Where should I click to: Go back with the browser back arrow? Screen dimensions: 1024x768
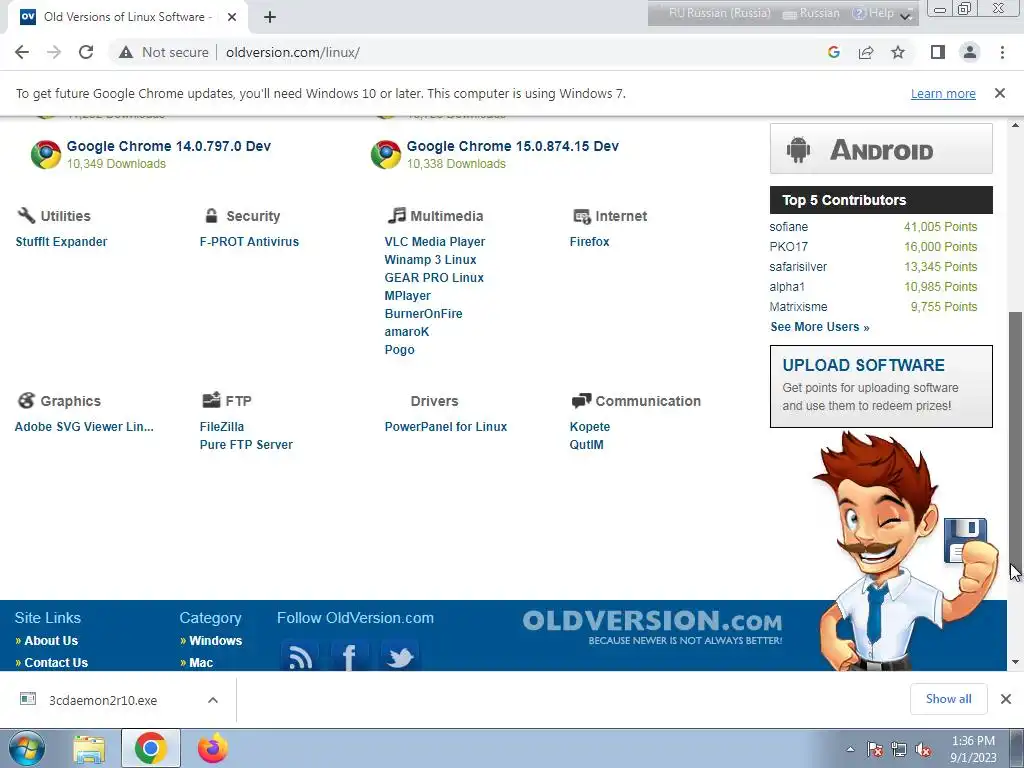click(22, 52)
